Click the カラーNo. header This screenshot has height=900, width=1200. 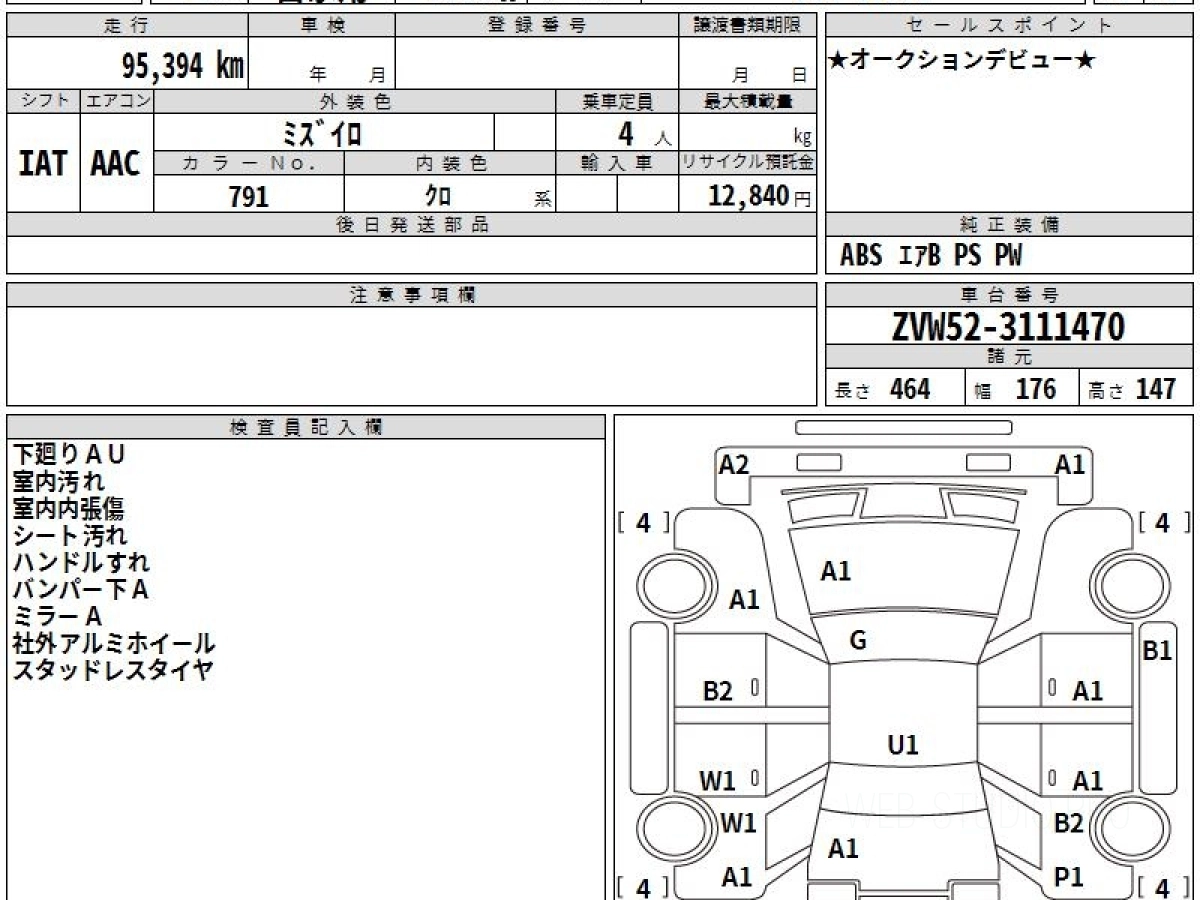(249, 164)
